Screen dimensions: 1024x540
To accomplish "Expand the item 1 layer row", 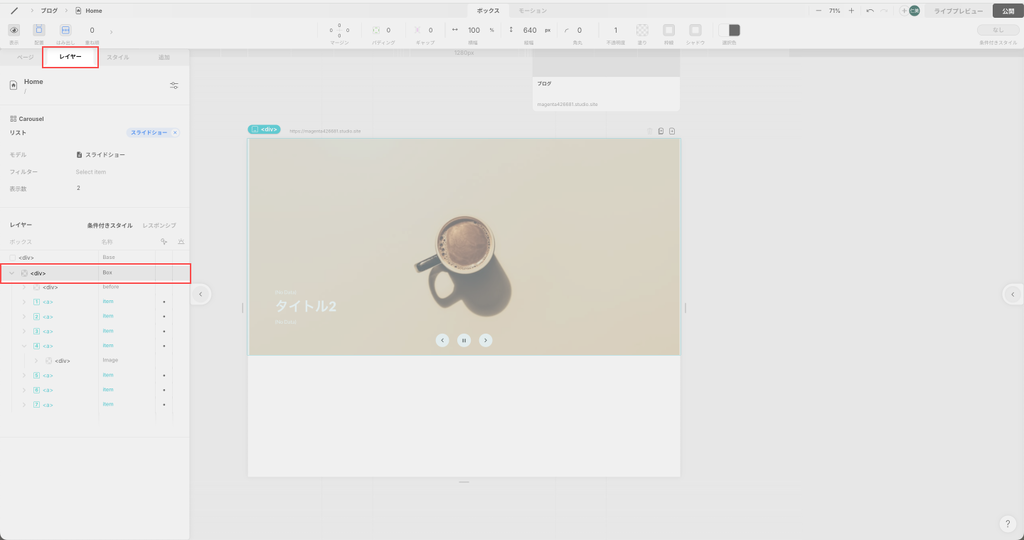I will pos(24,302).
